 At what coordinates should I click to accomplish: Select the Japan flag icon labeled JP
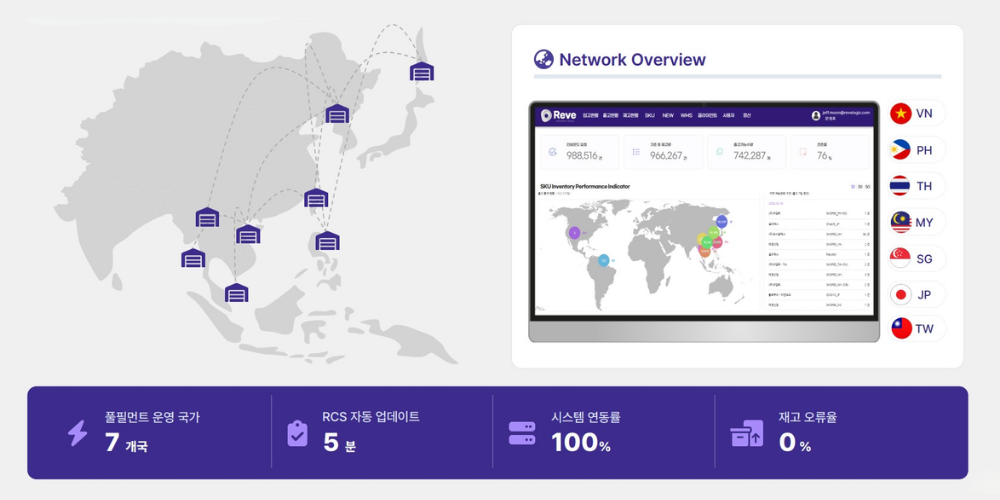point(901,295)
